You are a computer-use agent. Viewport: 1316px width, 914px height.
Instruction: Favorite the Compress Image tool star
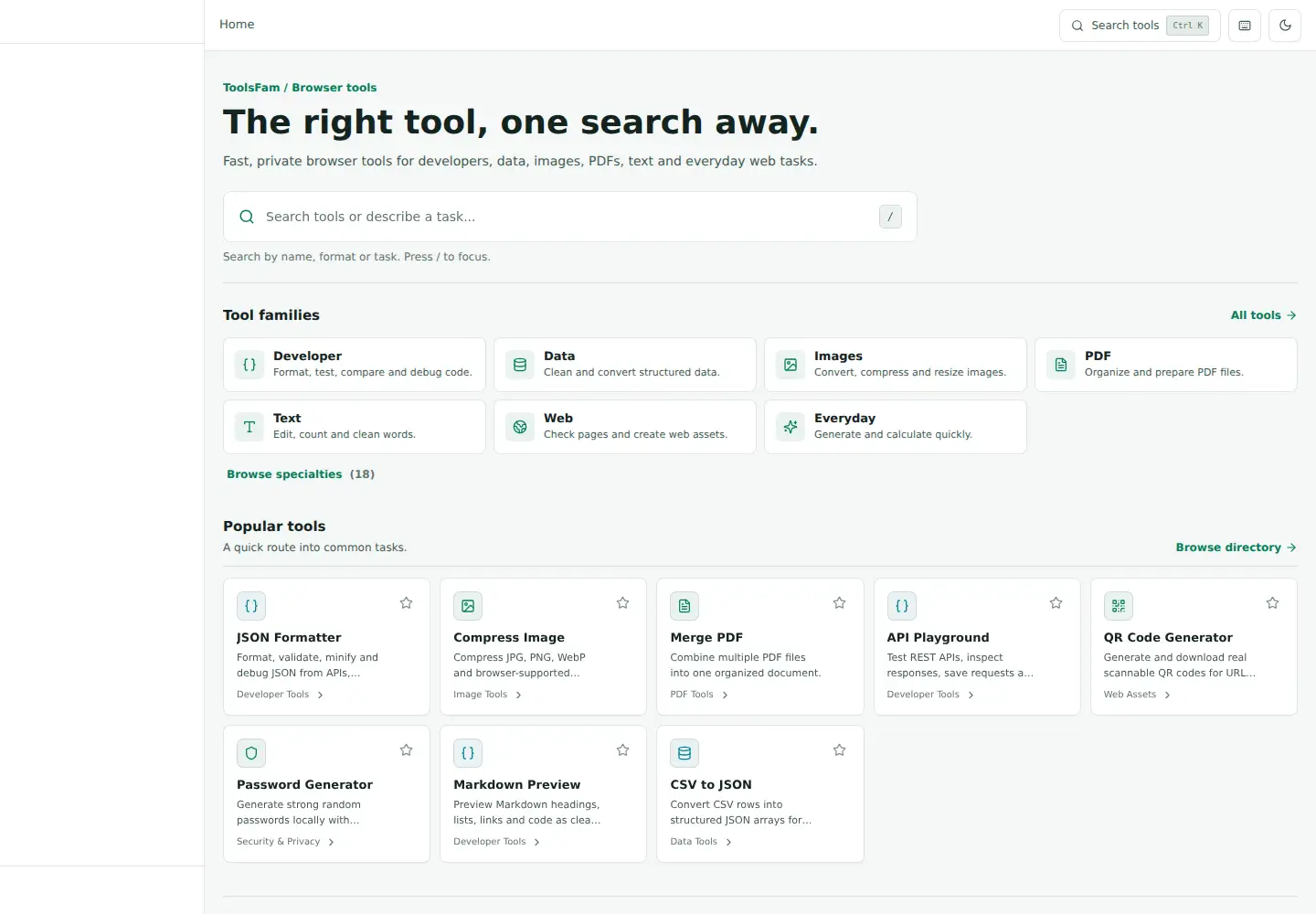click(x=622, y=603)
